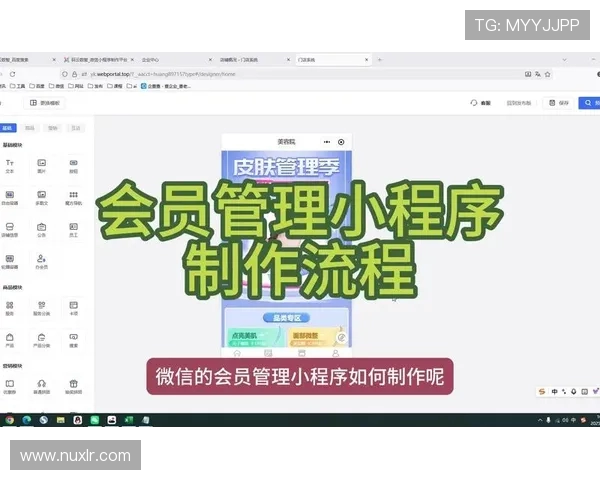This screenshot has width=600, height=480.
Task: Open Google Chrome from the taskbar
Action: pyautogui.click(x=10, y=420)
